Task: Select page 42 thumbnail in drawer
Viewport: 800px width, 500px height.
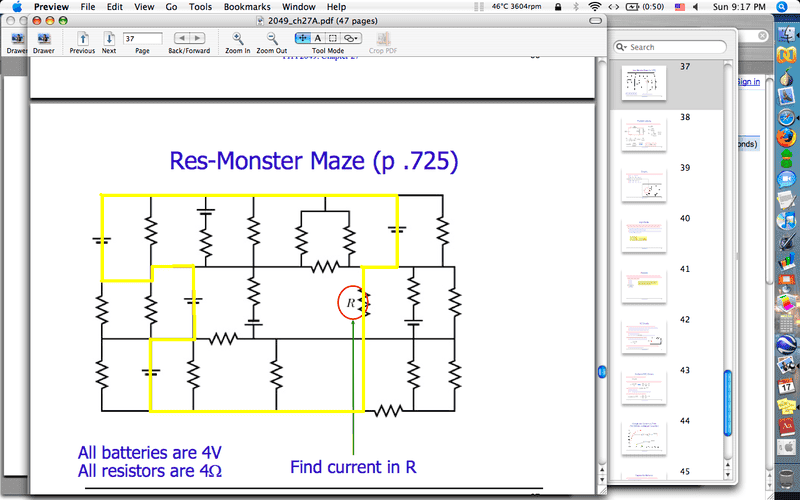Action: pyautogui.click(x=643, y=336)
